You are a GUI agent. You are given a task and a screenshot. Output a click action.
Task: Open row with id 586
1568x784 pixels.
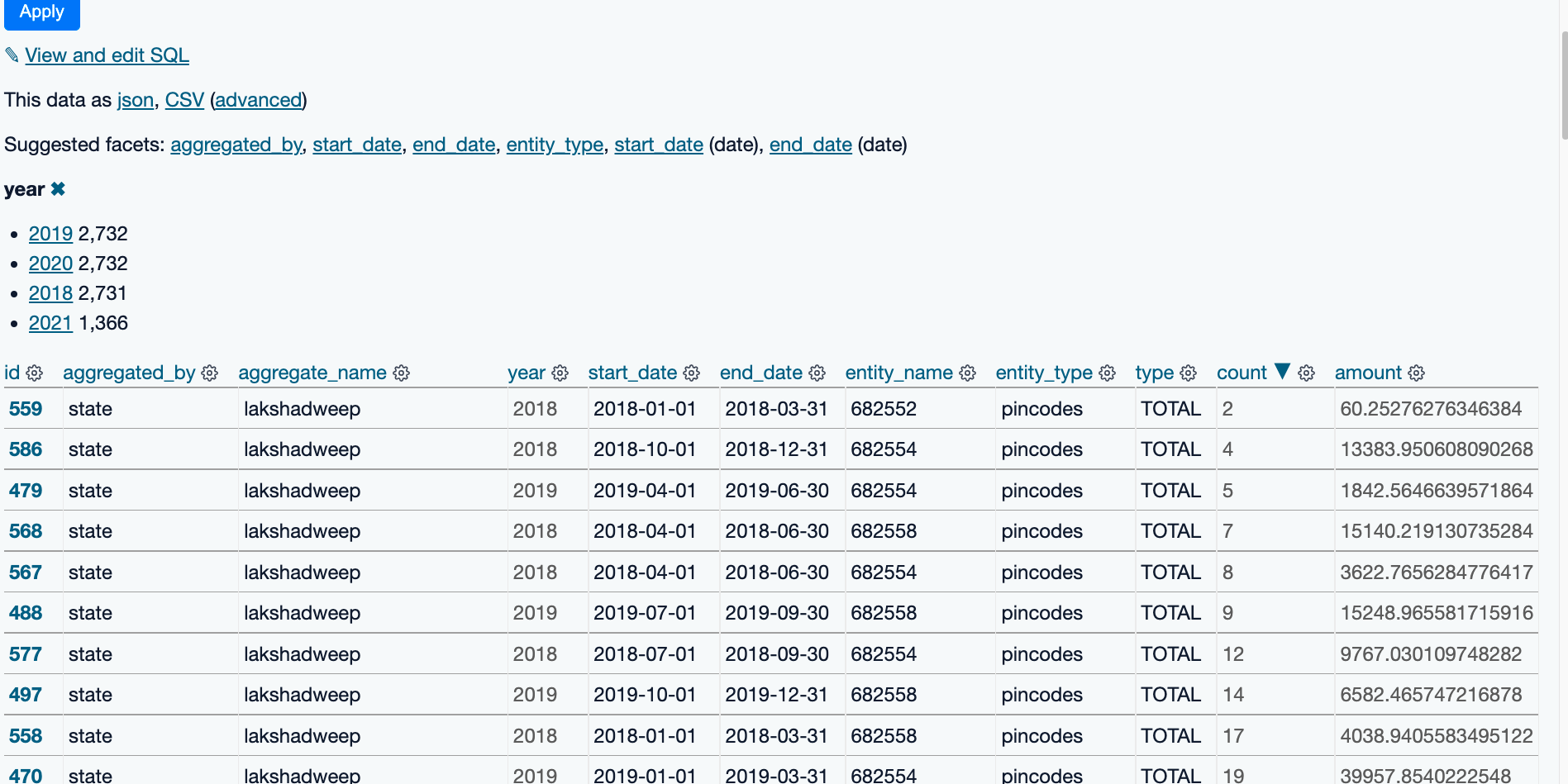[26, 449]
